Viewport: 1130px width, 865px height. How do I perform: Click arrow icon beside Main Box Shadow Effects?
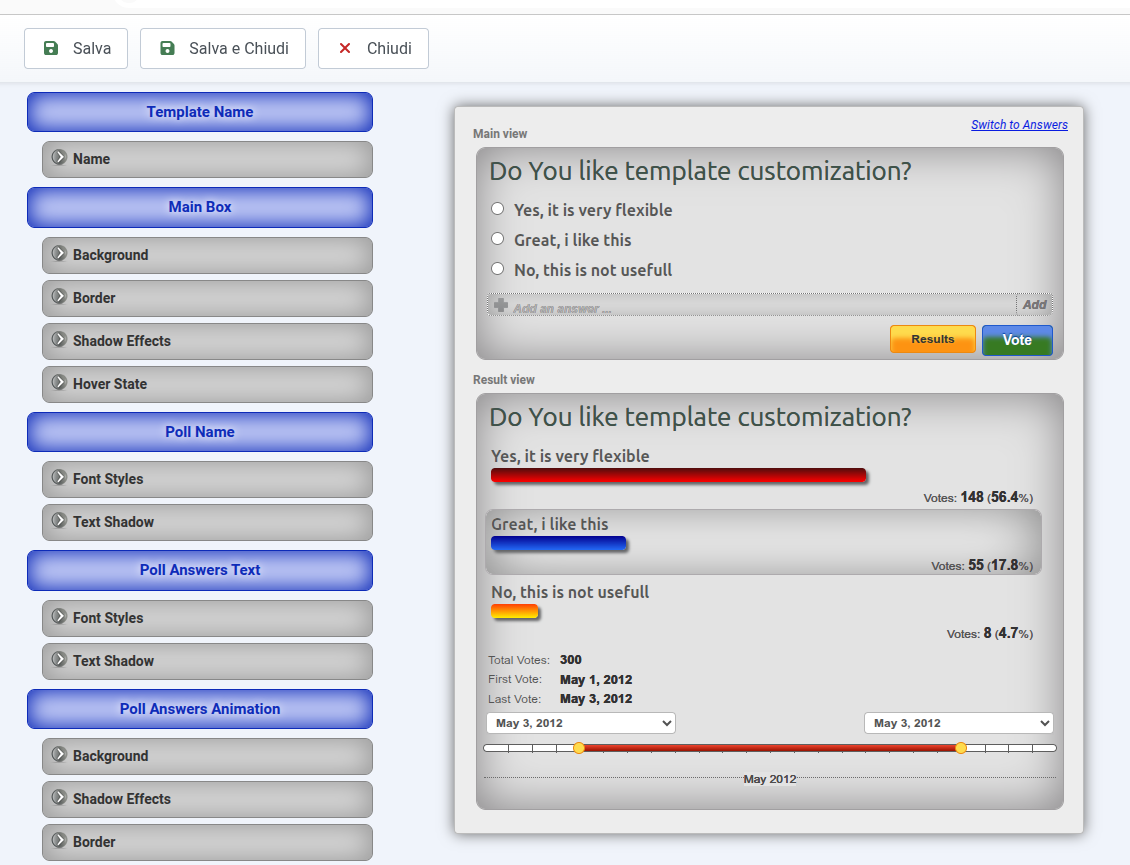pyautogui.click(x=59, y=340)
